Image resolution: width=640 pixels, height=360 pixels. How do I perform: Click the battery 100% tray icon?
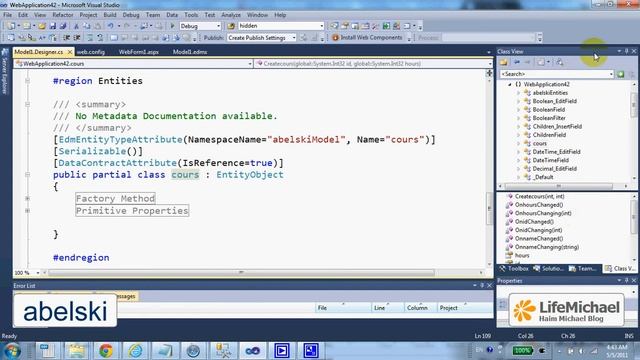tap(522, 351)
